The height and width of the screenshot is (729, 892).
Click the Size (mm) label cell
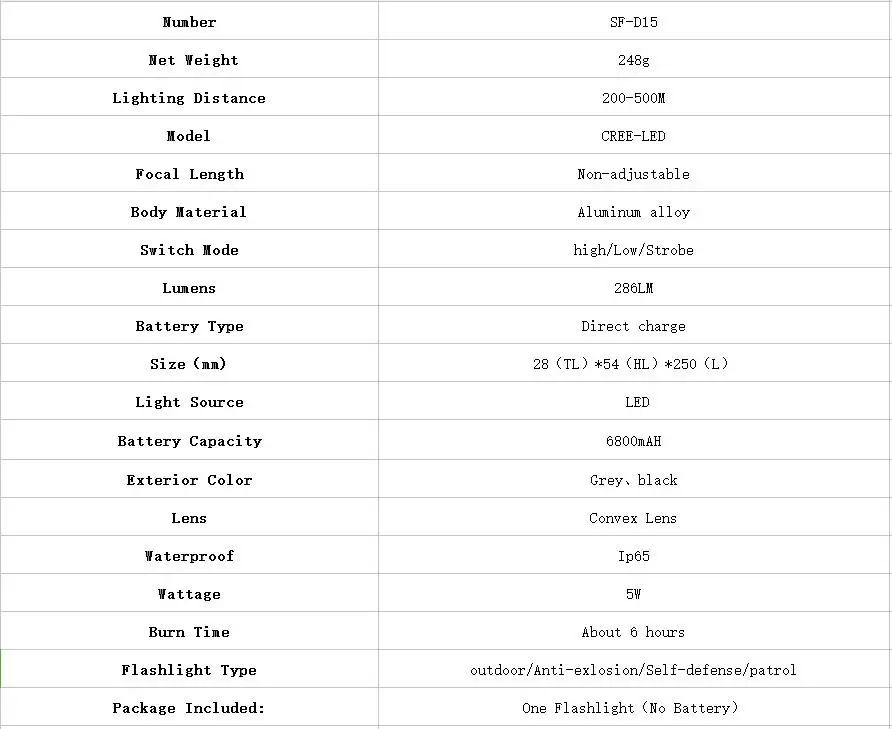[x=189, y=363]
